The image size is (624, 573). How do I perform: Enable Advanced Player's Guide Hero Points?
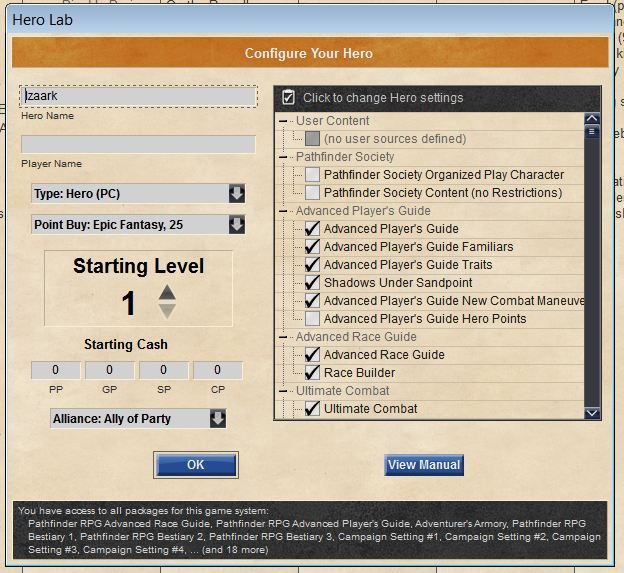tap(312, 318)
